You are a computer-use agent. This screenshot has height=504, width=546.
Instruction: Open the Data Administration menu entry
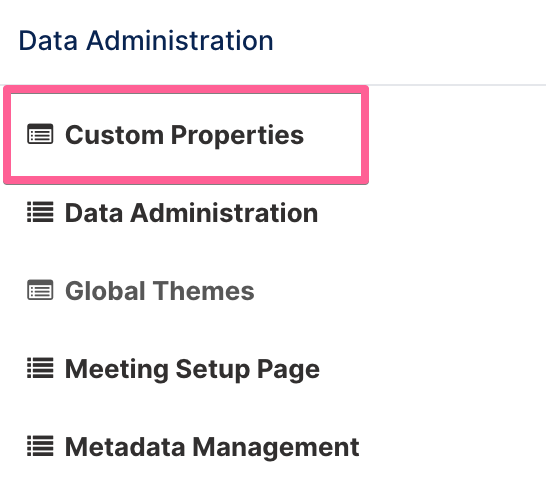[192, 213]
